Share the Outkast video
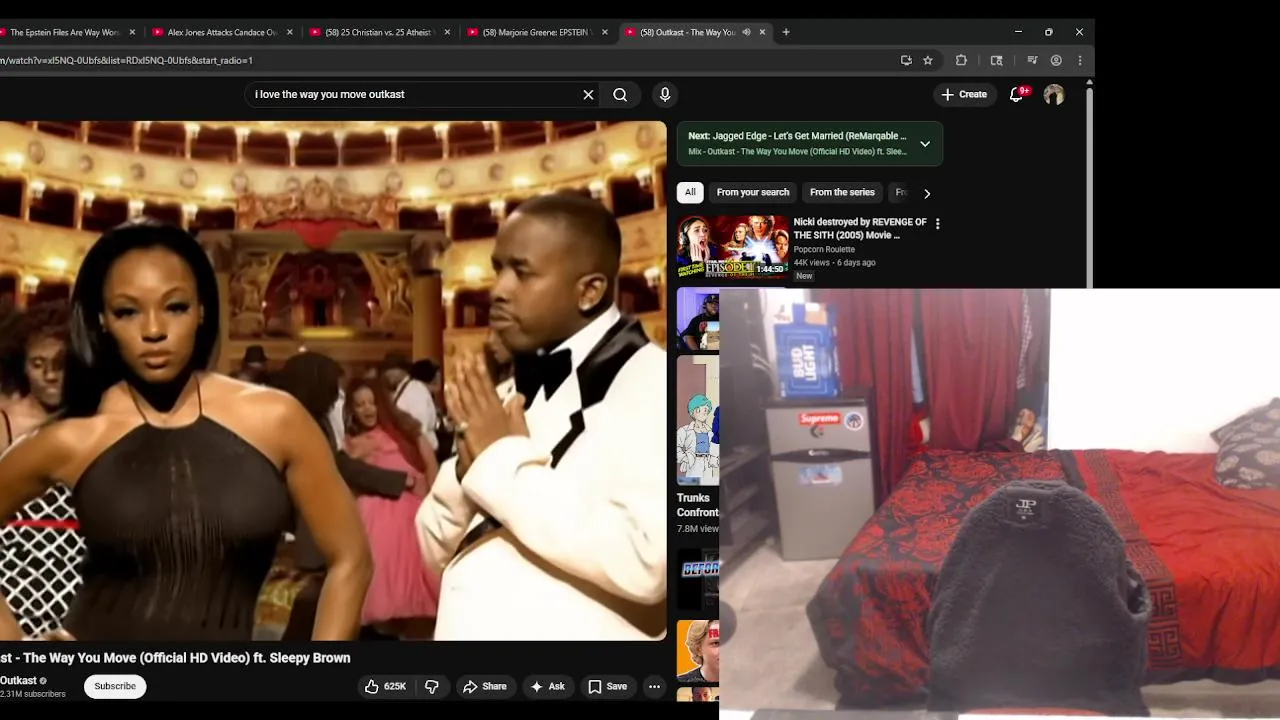1280x720 pixels. (x=485, y=686)
